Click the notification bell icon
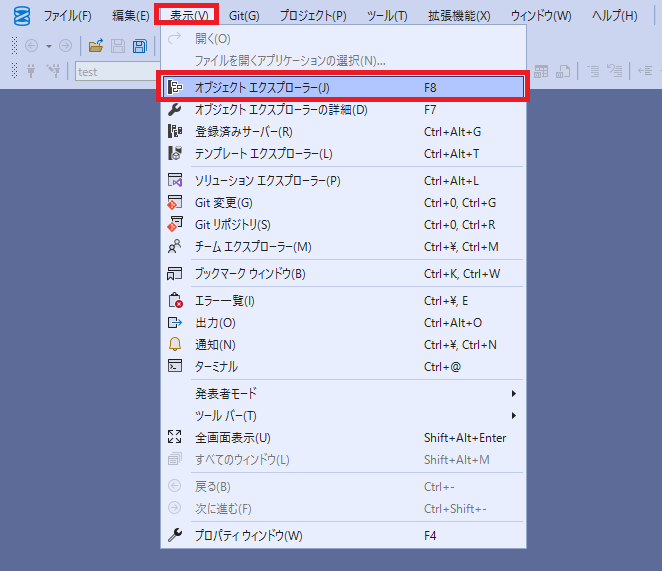Image resolution: width=662 pixels, height=571 pixels. click(175, 345)
